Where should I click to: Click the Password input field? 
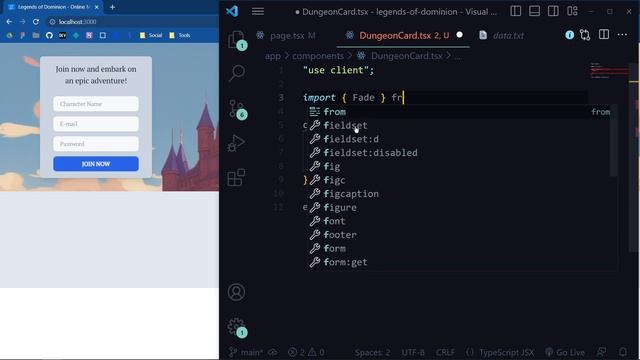click(x=96, y=144)
